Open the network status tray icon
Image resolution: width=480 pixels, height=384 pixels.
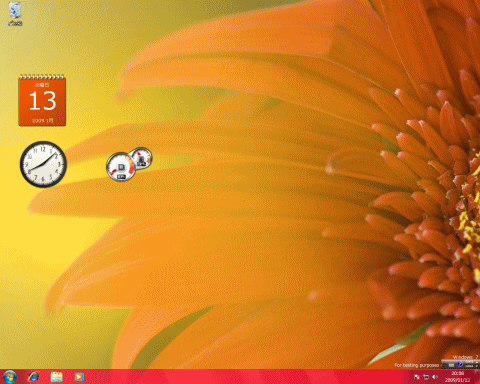point(426,377)
